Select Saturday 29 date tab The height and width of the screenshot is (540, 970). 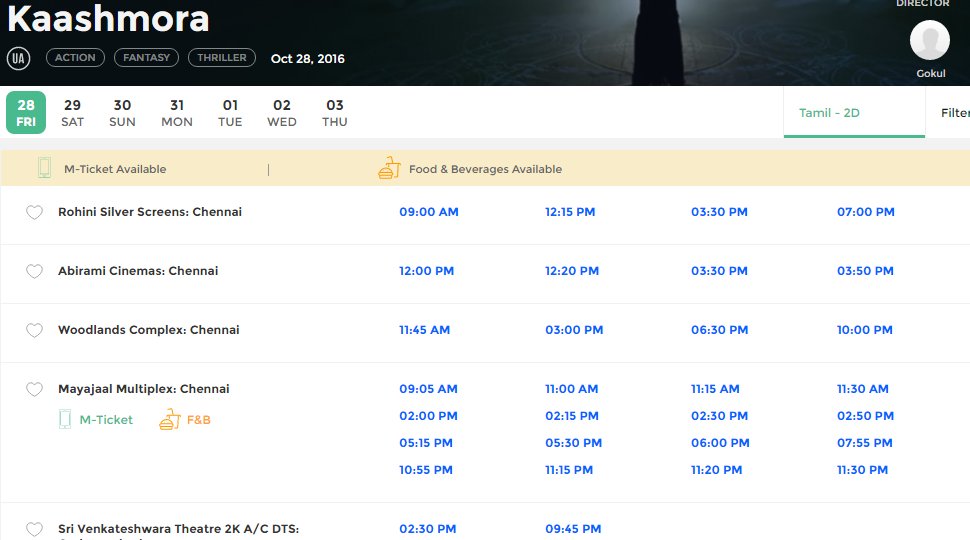(72, 113)
